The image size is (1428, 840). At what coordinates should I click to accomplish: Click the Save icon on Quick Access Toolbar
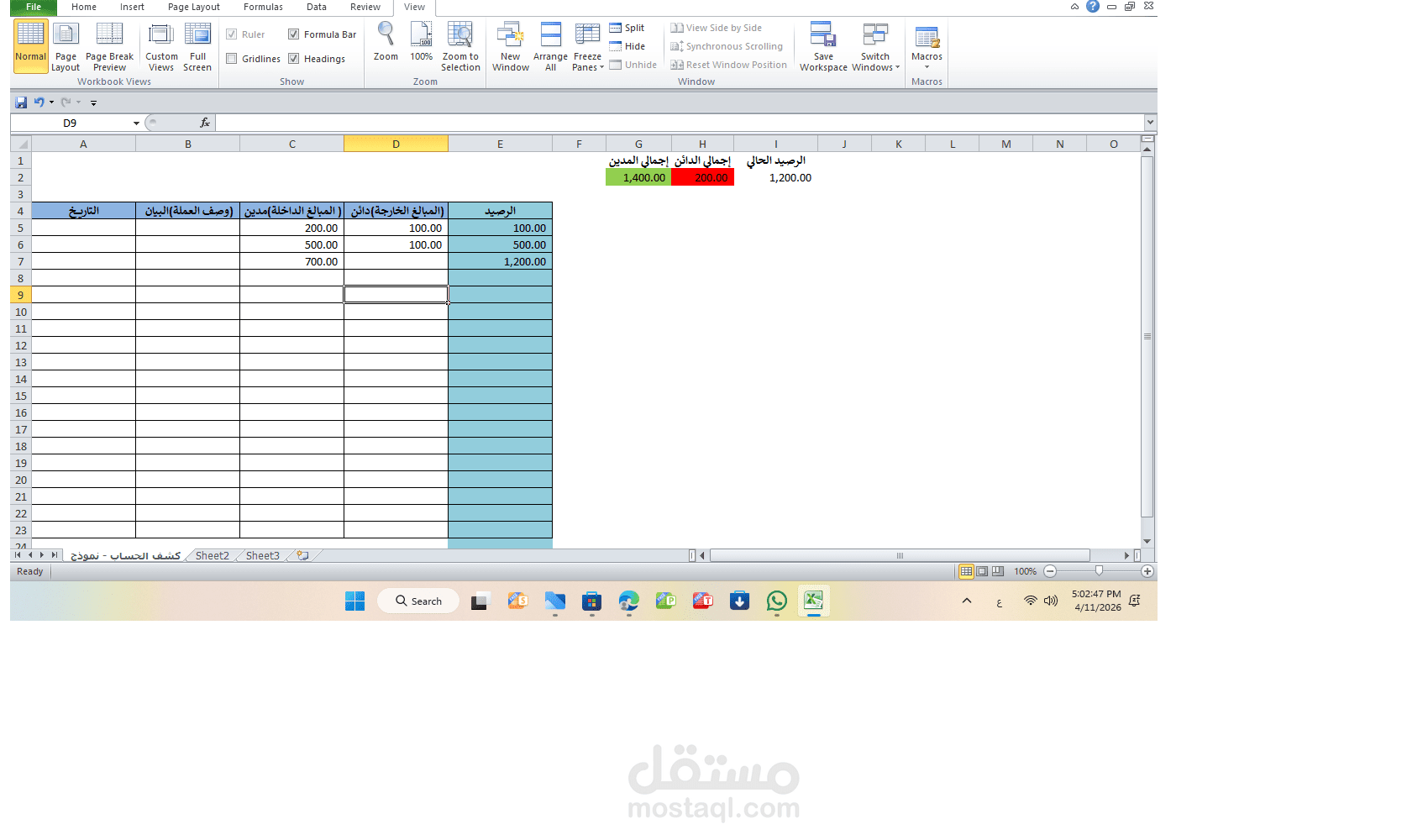click(20, 102)
